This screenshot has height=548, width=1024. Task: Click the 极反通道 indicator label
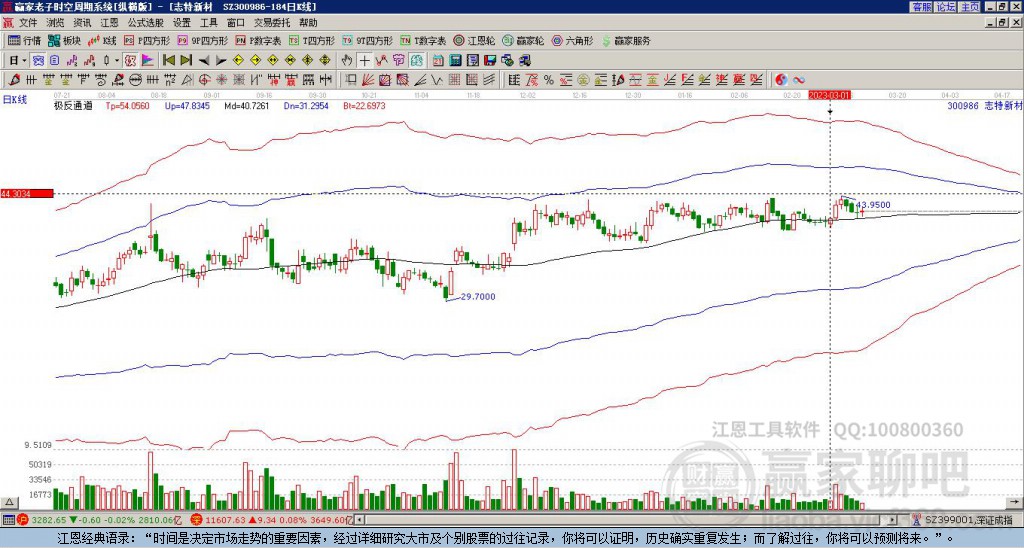coord(73,105)
